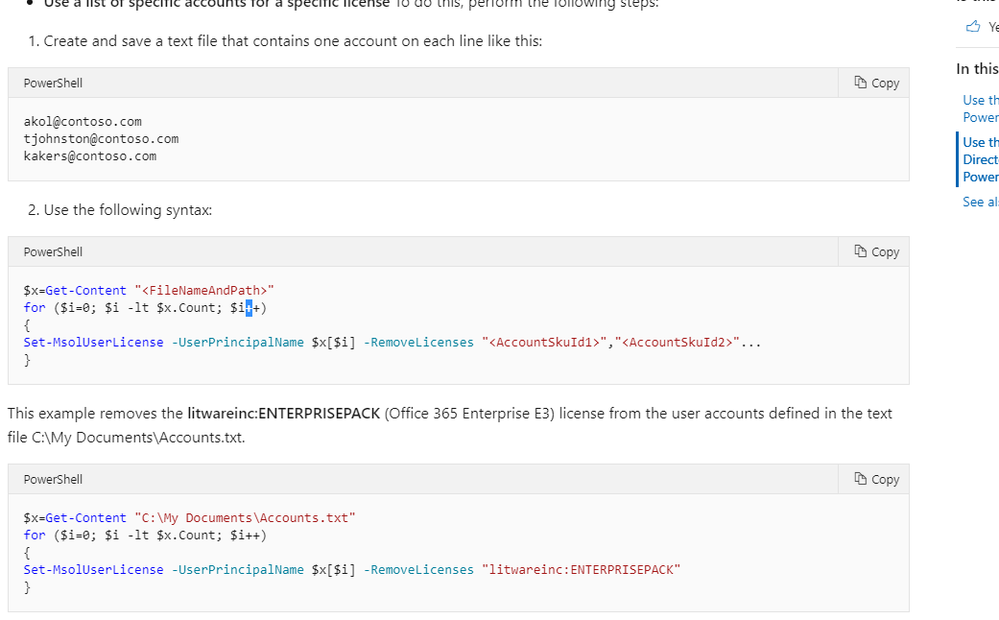Click the thumbs-up Yes feedback icon

tap(973, 27)
